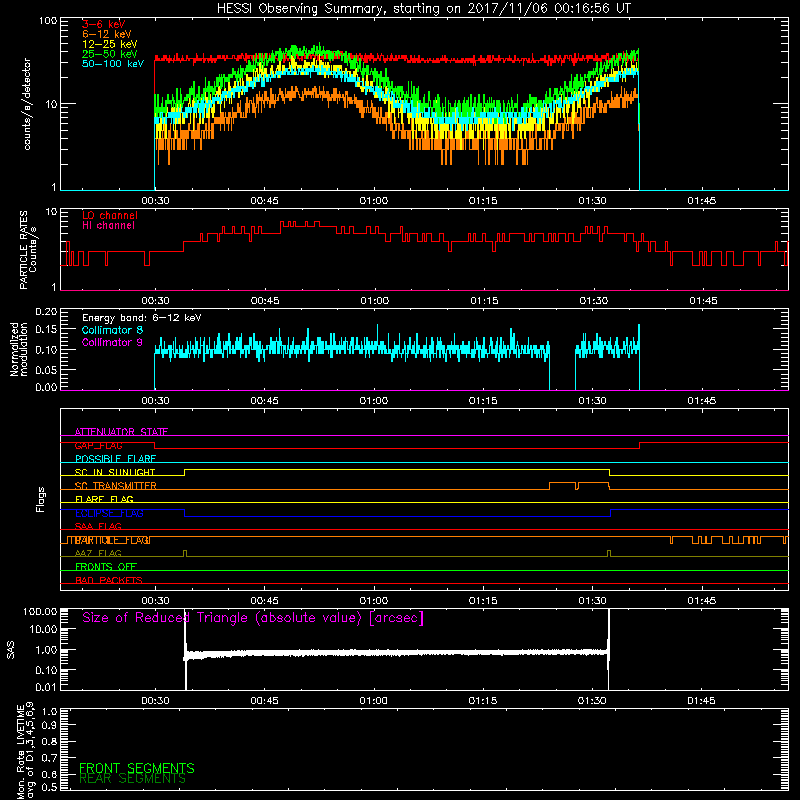Select the 50-100 keV legend label
The image size is (800, 800).
113,64
